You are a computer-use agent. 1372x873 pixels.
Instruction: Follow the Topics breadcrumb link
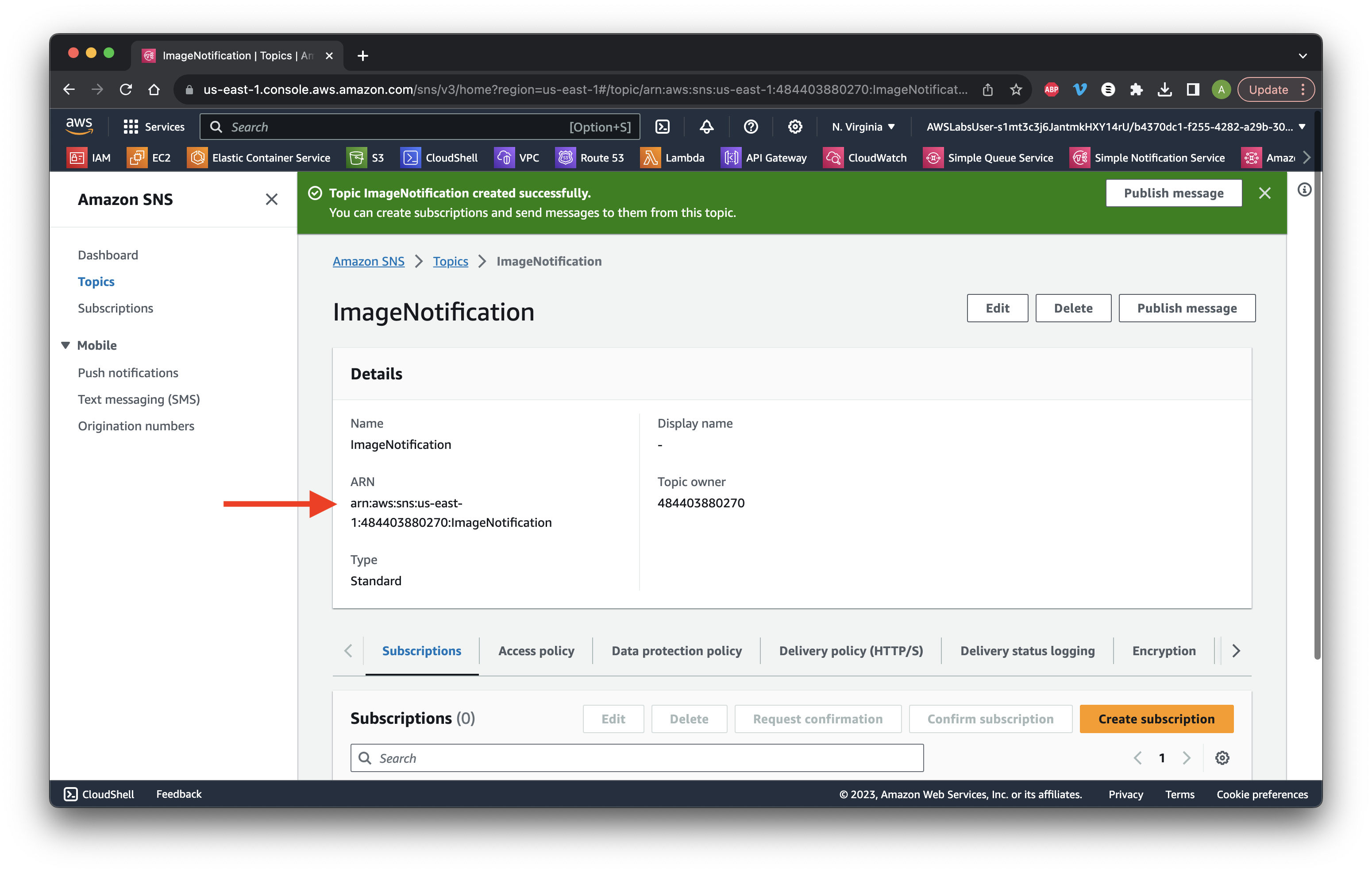click(x=450, y=261)
